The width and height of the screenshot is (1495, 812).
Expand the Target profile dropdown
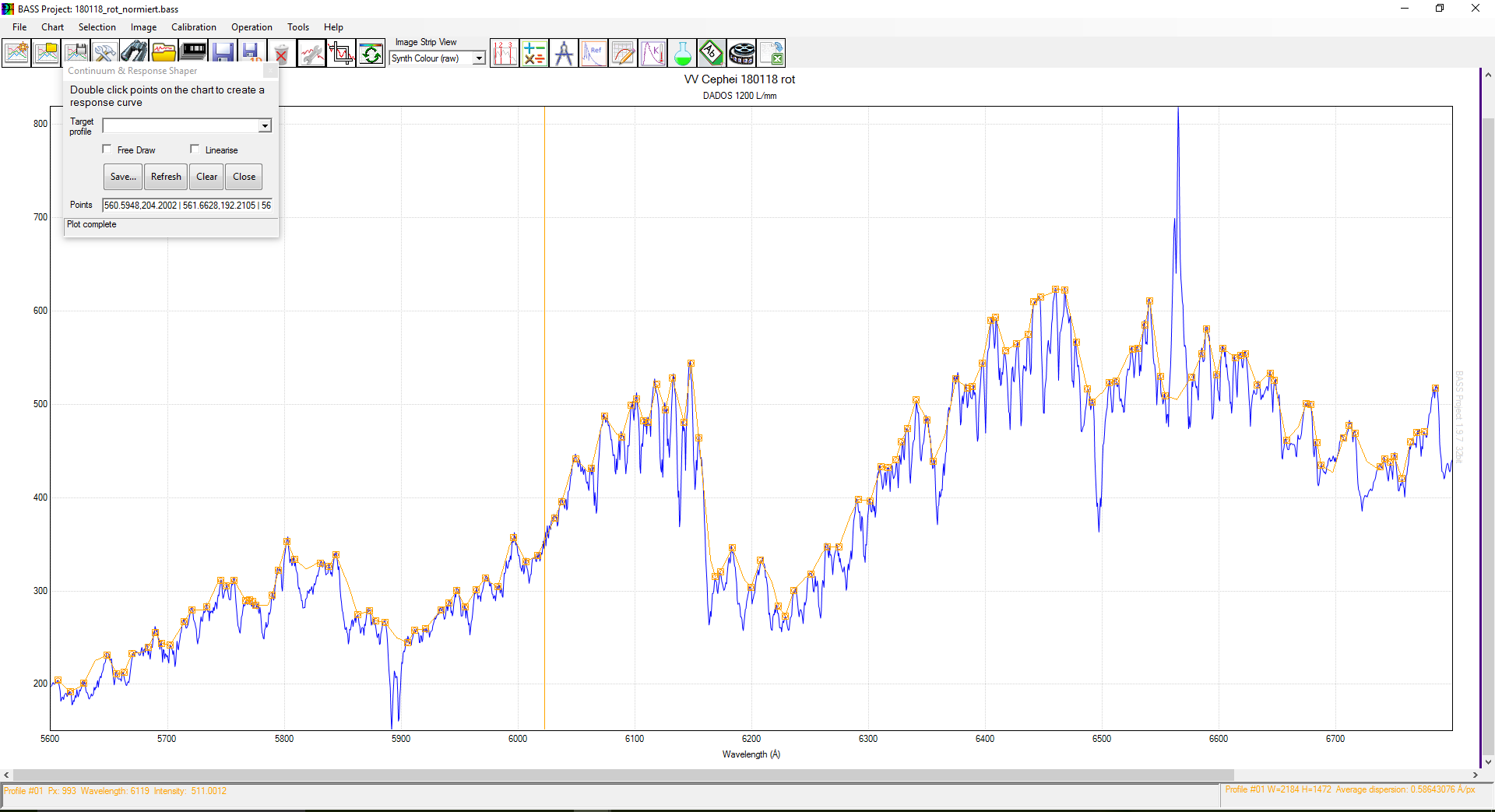[x=265, y=126]
